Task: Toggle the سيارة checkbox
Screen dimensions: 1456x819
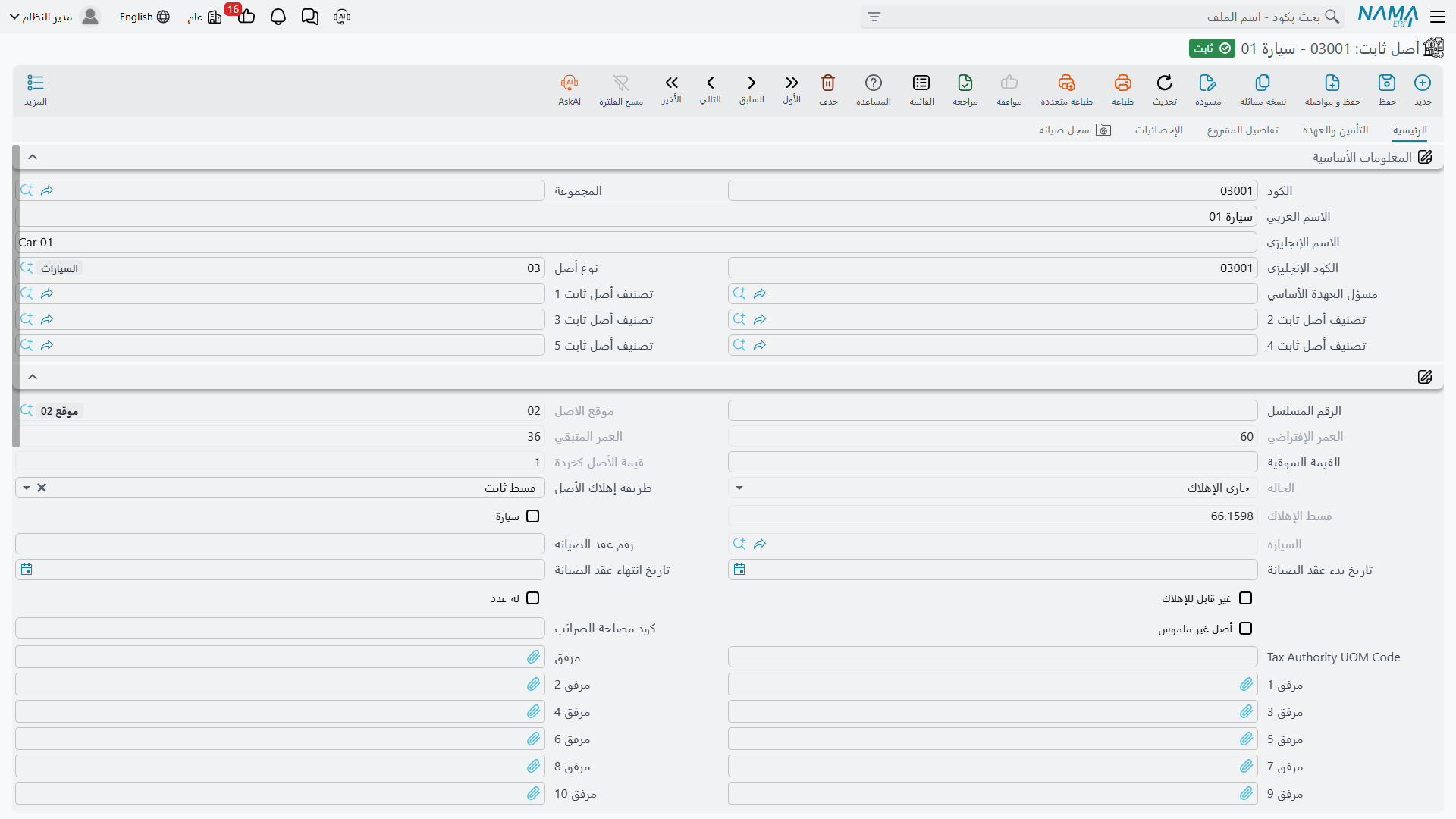Action: click(x=533, y=516)
